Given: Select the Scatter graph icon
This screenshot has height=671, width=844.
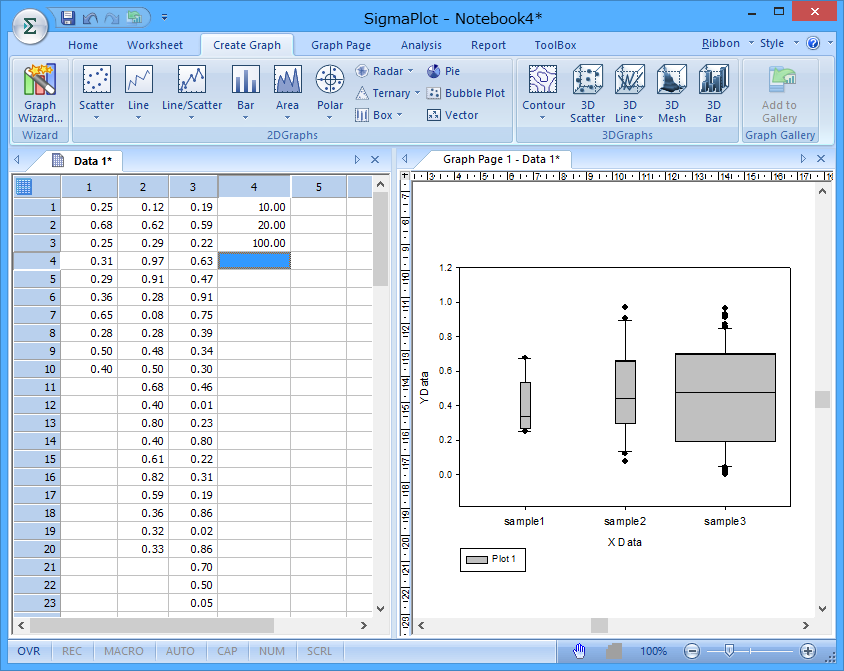Looking at the screenshot, I should pos(97,80).
